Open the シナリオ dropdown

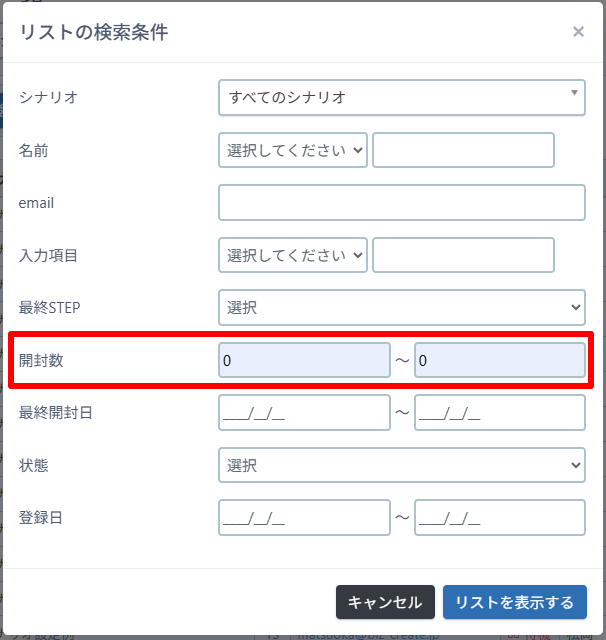[401, 98]
